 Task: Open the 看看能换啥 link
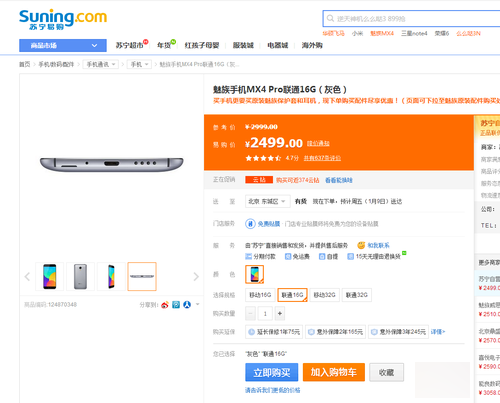(339, 180)
